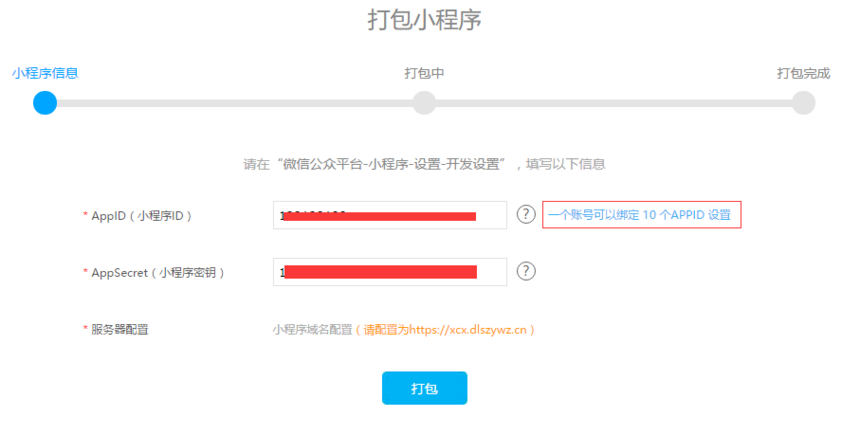This screenshot has height=435, width=860.
Task: Click the 打包小程序 page title
Action: tap(424, 20)
